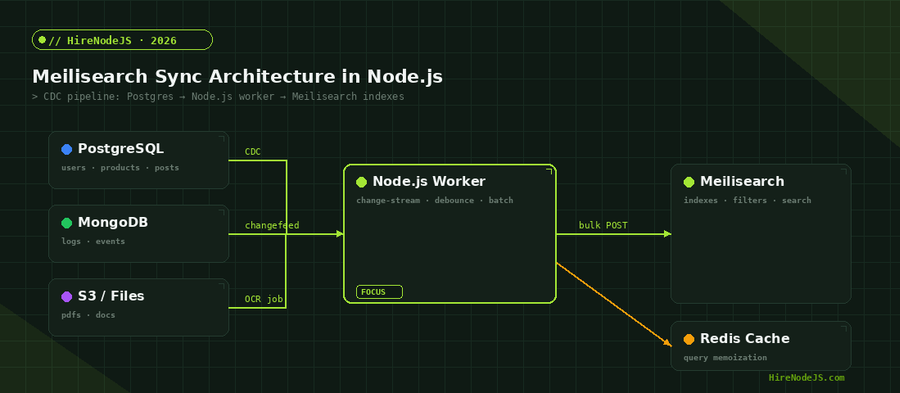Image resolution: width=900 pixels, height=393 pixels.
Task: Click the lime Node.js Worker dot icon
Action: (361, 182)
